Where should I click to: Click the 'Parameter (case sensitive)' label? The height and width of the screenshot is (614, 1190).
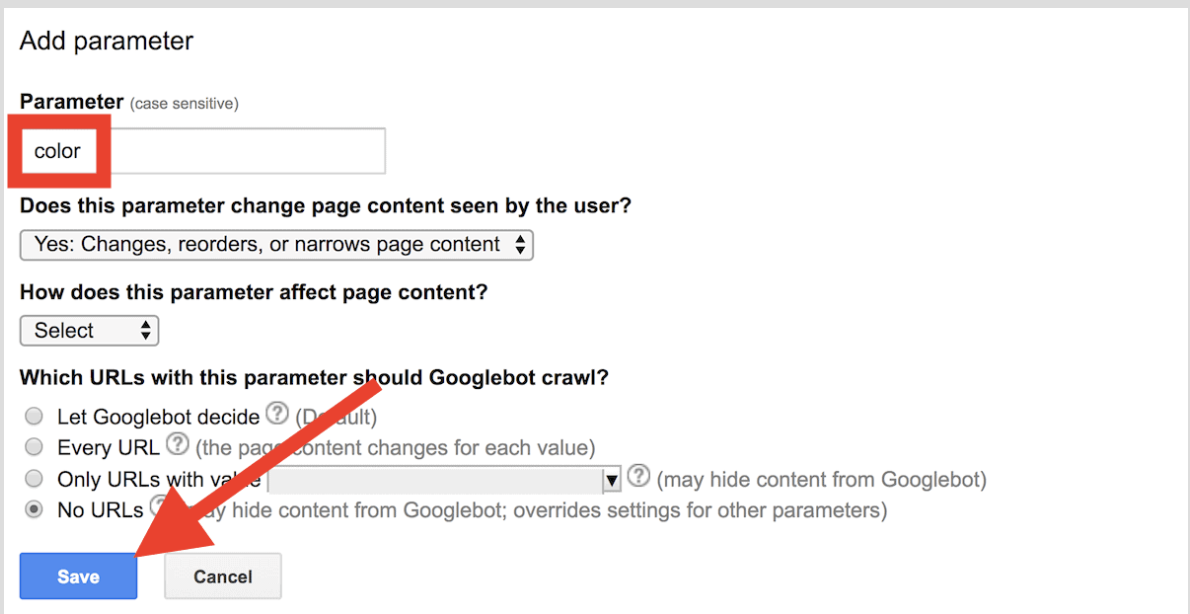pyautogui.click(x=129, y=102)
